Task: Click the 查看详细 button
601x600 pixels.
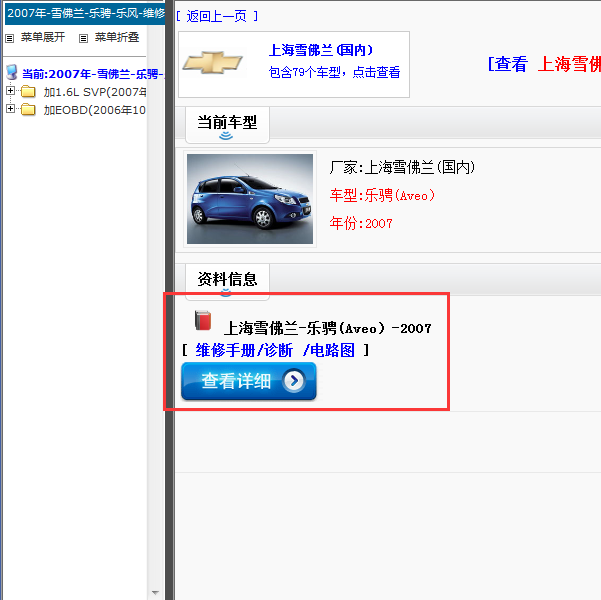Action: click(249, 381)
